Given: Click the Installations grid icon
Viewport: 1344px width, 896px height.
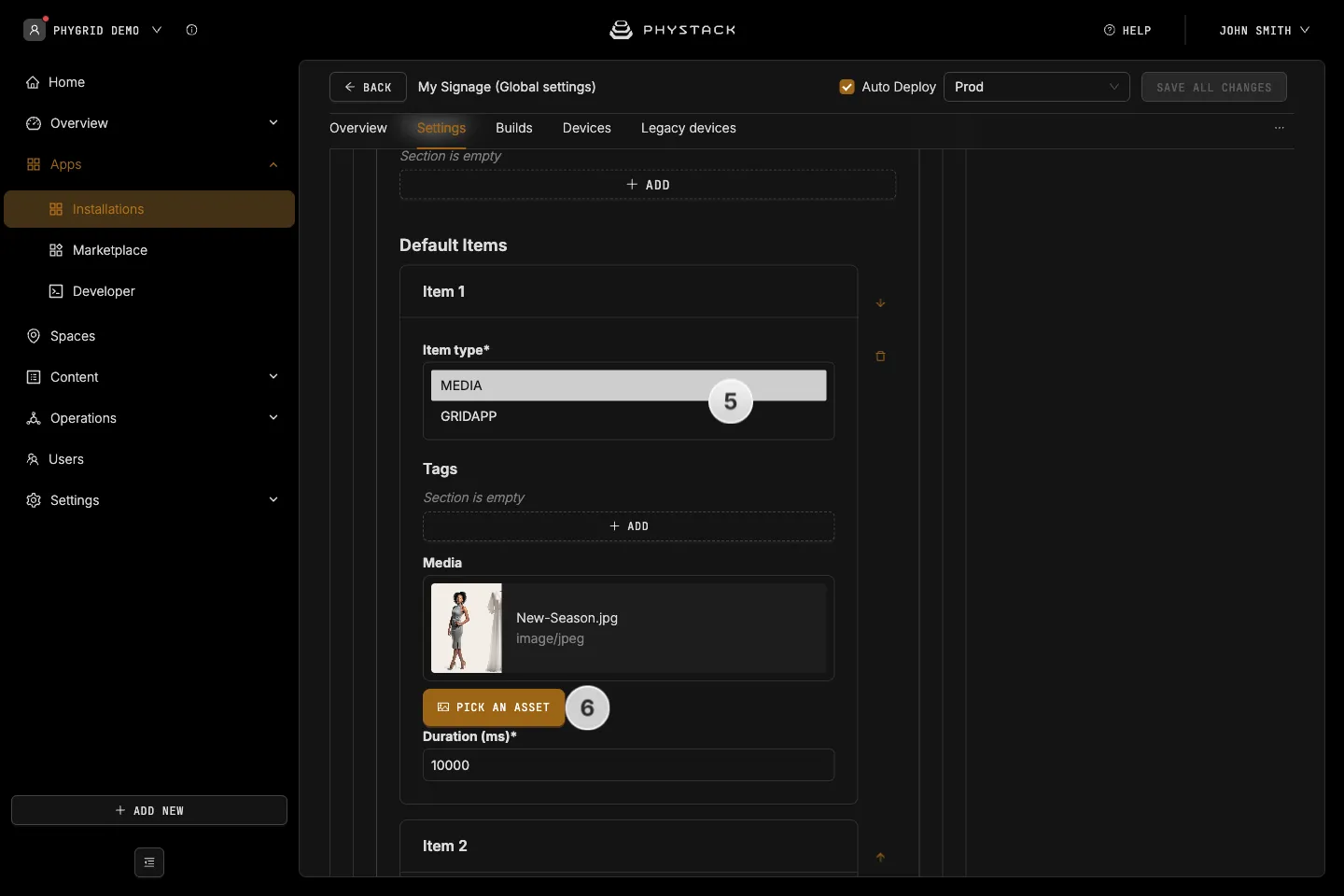Looking at the screenshot, I should point(56,209).
